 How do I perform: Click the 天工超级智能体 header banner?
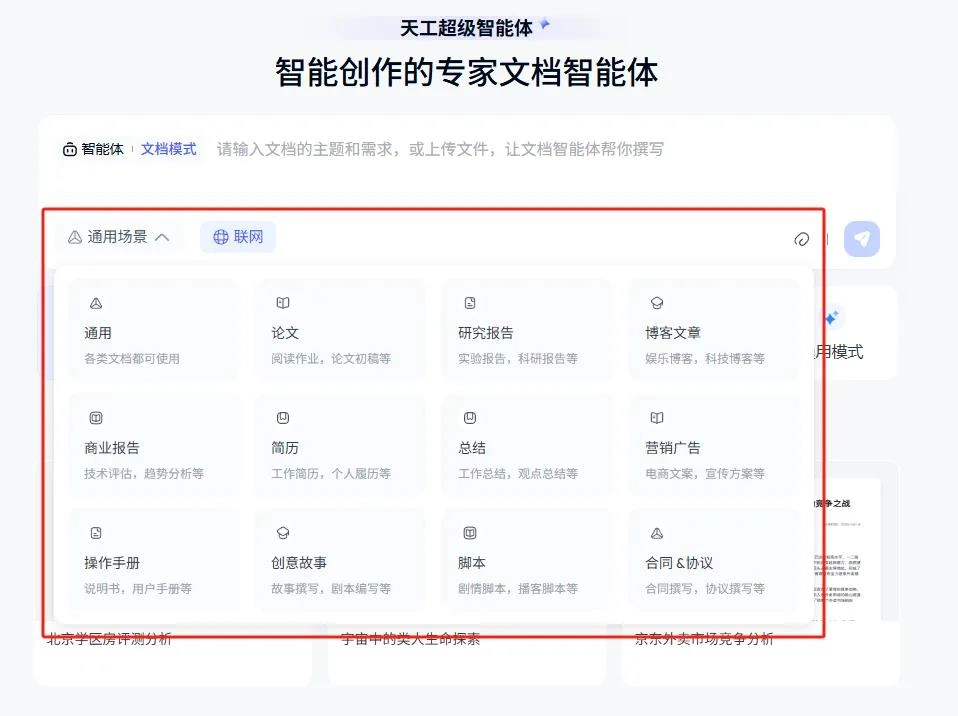467,28
